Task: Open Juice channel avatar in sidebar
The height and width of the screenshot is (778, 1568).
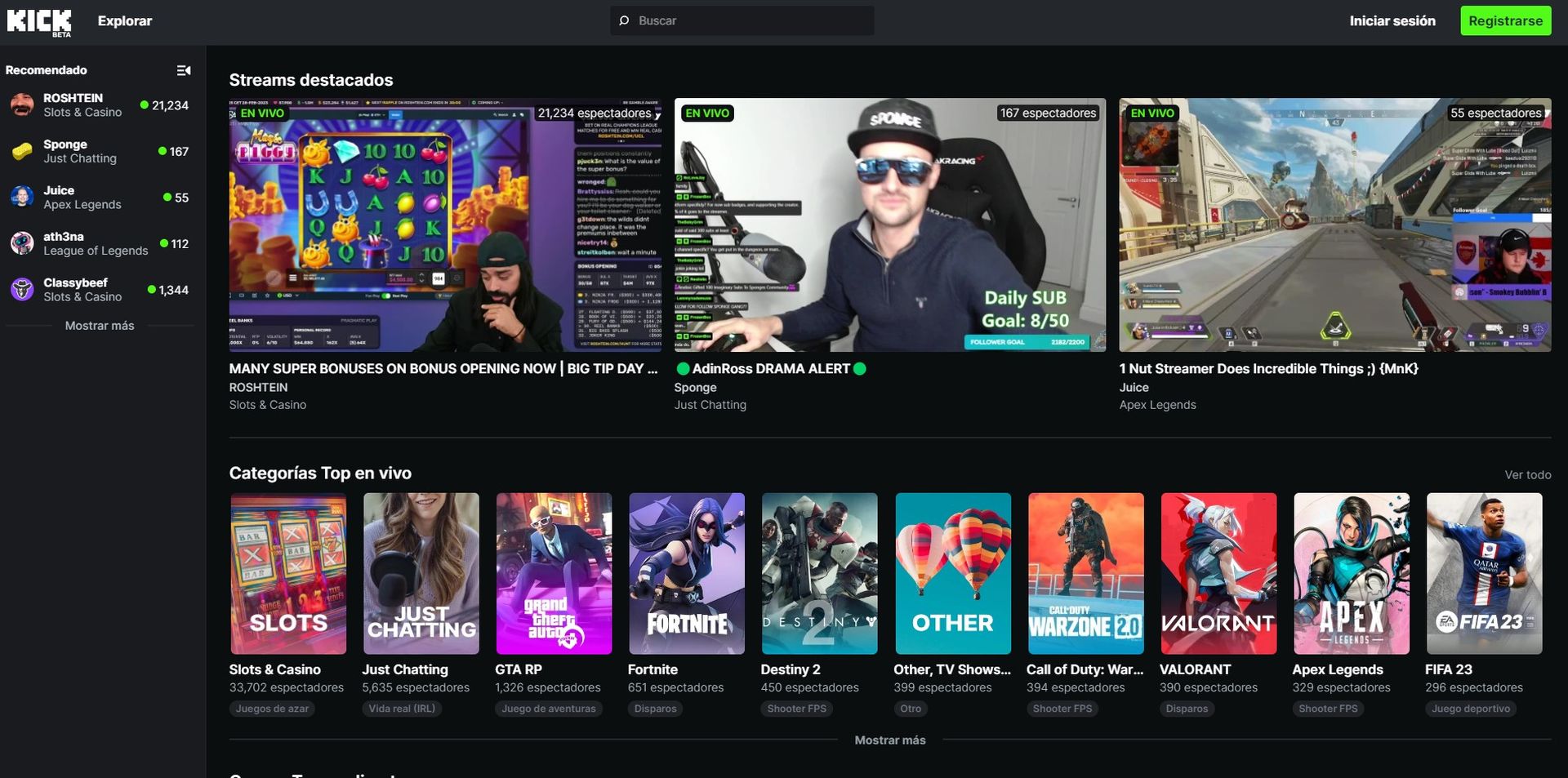Action: (x=22, y=198)
